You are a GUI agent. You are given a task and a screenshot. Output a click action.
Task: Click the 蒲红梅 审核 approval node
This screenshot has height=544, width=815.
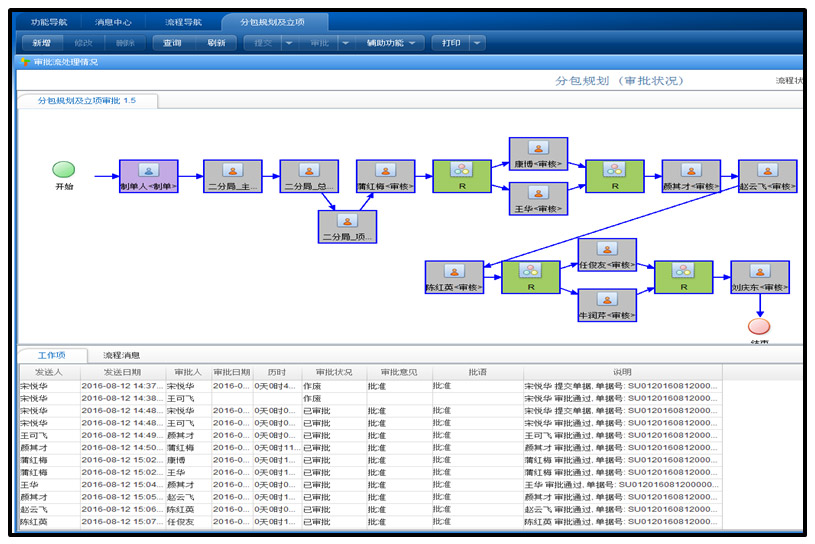[385, 175]
